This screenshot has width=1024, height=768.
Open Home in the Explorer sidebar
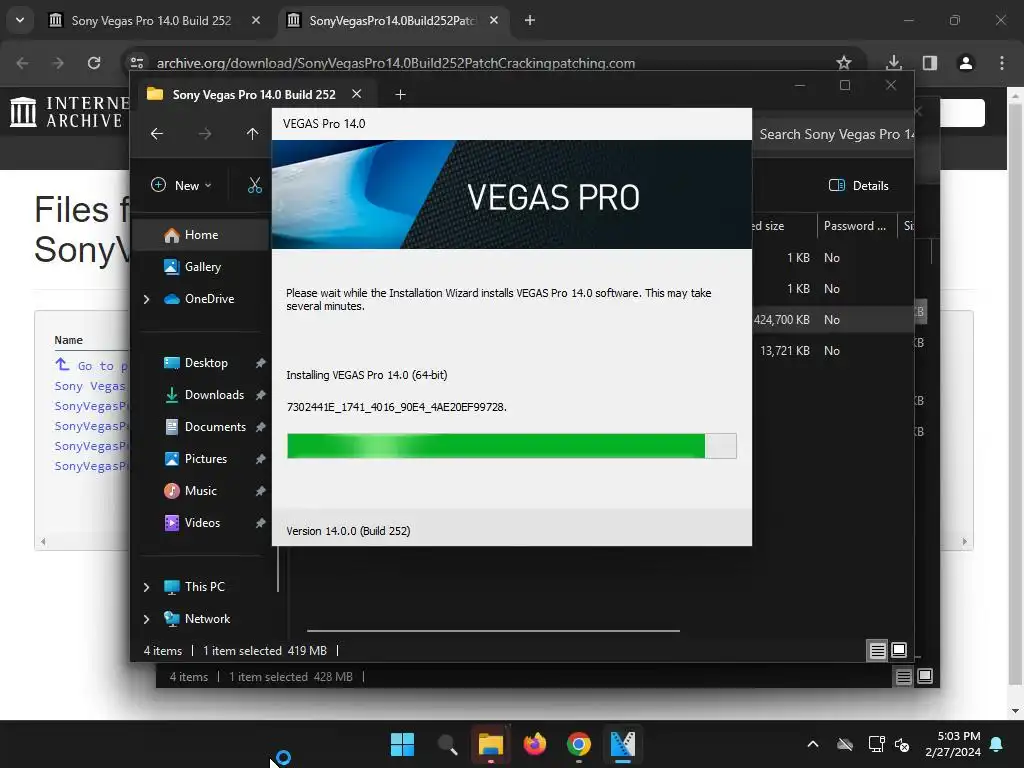point(201,235)
